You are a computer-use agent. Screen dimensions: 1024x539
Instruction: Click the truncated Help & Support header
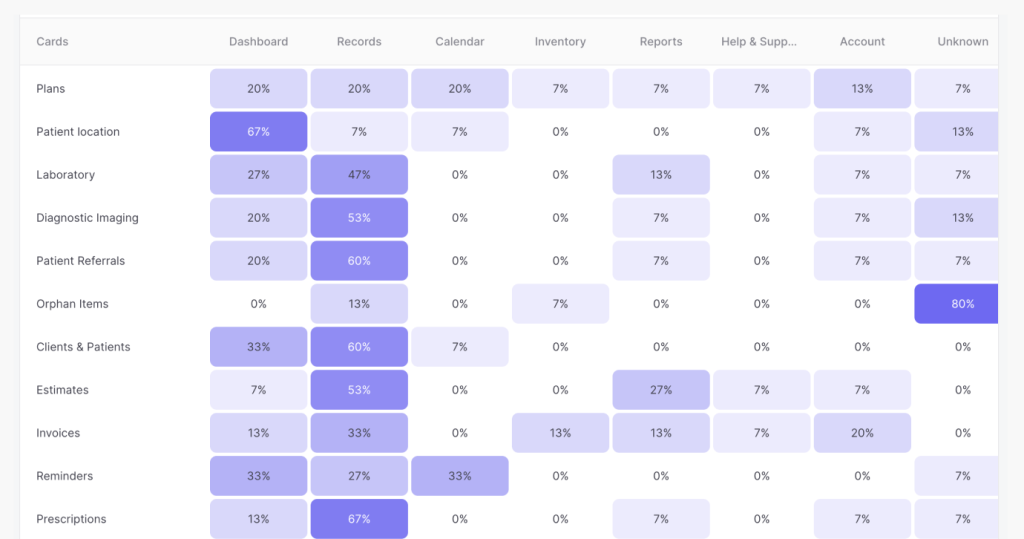click(761, 42)
